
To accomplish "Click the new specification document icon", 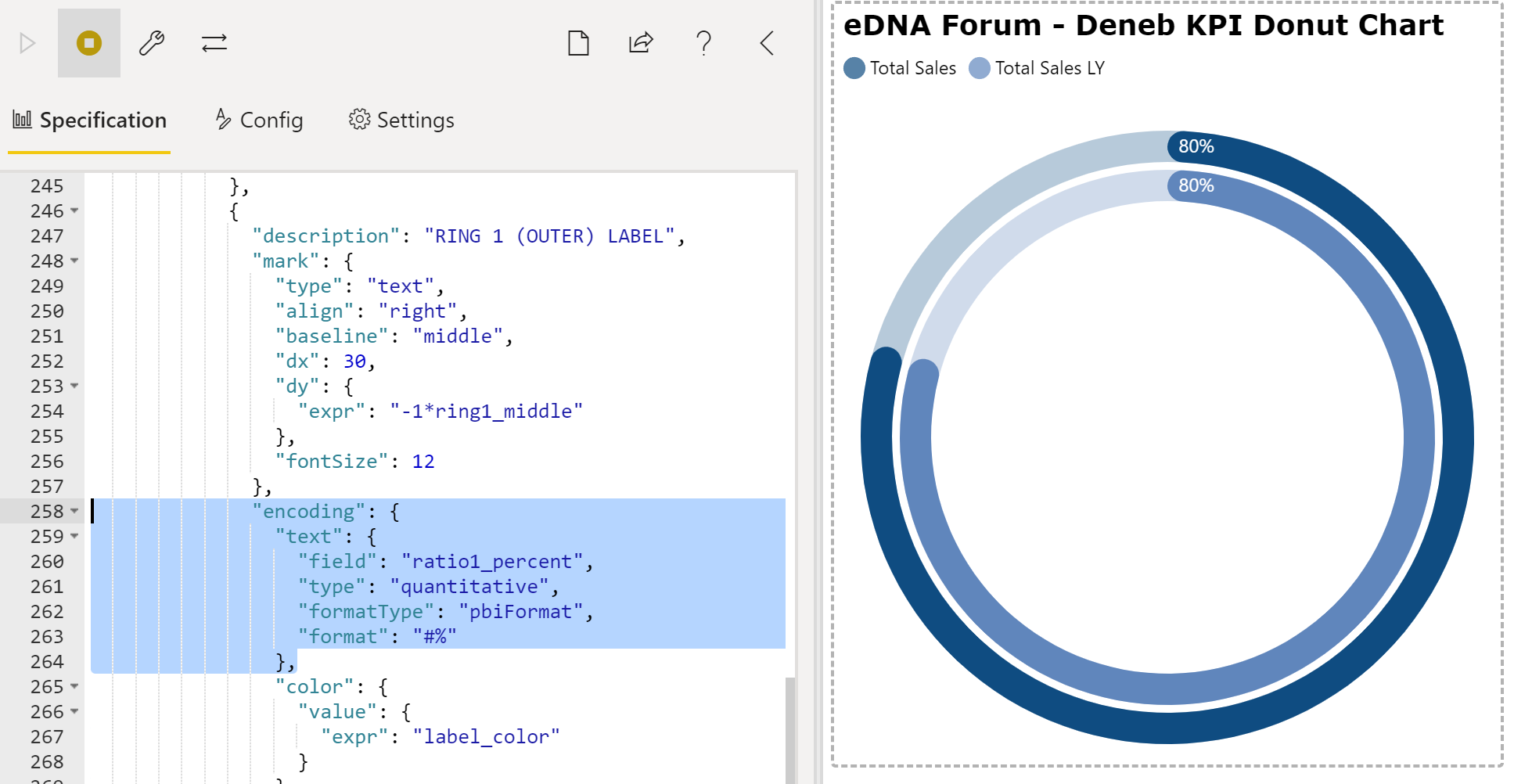I will (578, 43).
